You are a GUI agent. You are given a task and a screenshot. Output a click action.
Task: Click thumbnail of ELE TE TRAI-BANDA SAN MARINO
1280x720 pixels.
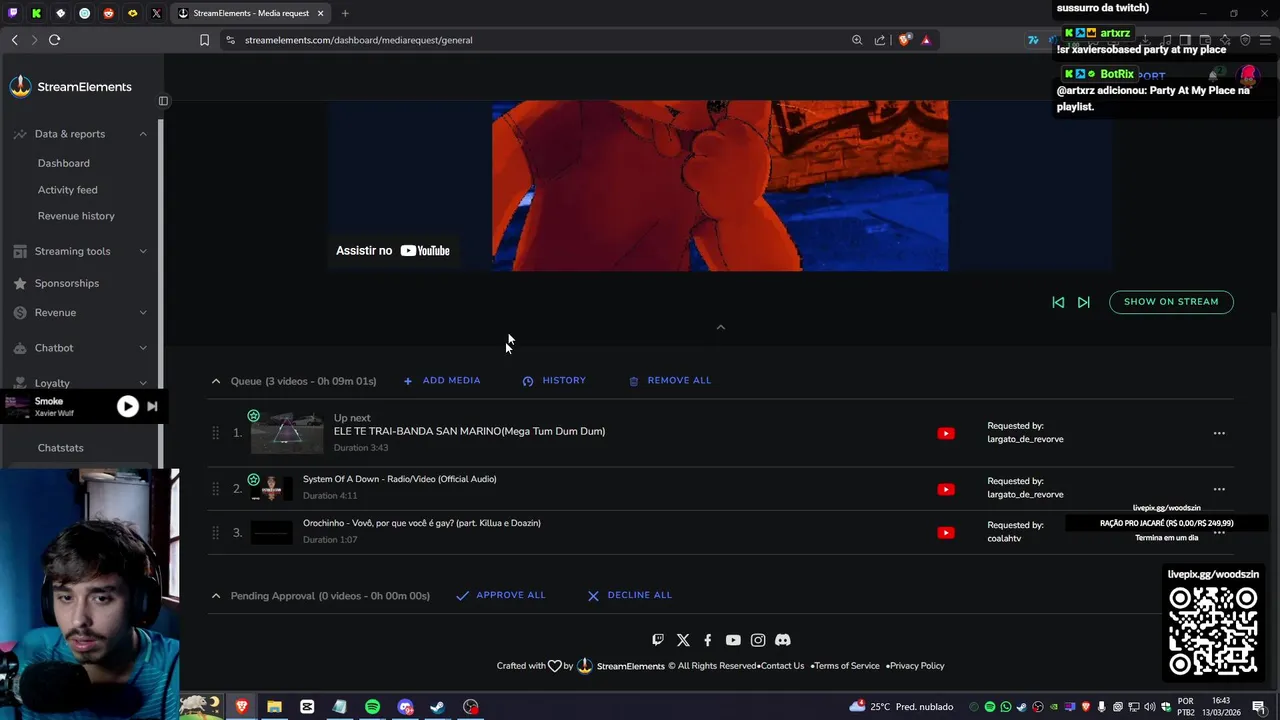point(287,433)
